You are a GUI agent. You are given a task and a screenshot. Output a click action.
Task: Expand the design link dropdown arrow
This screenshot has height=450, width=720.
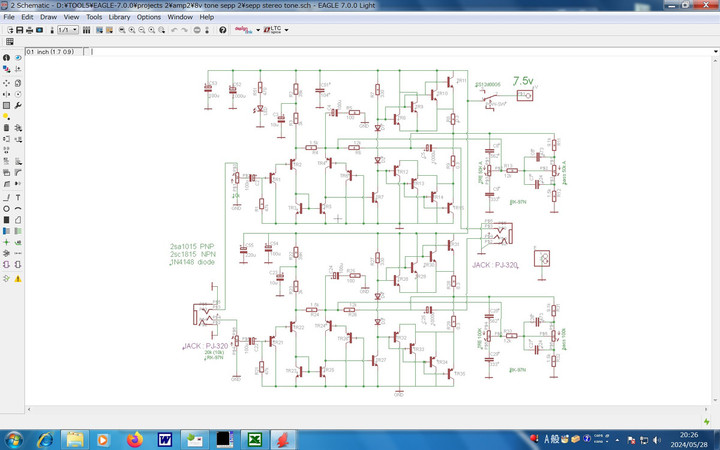point(258,30)
